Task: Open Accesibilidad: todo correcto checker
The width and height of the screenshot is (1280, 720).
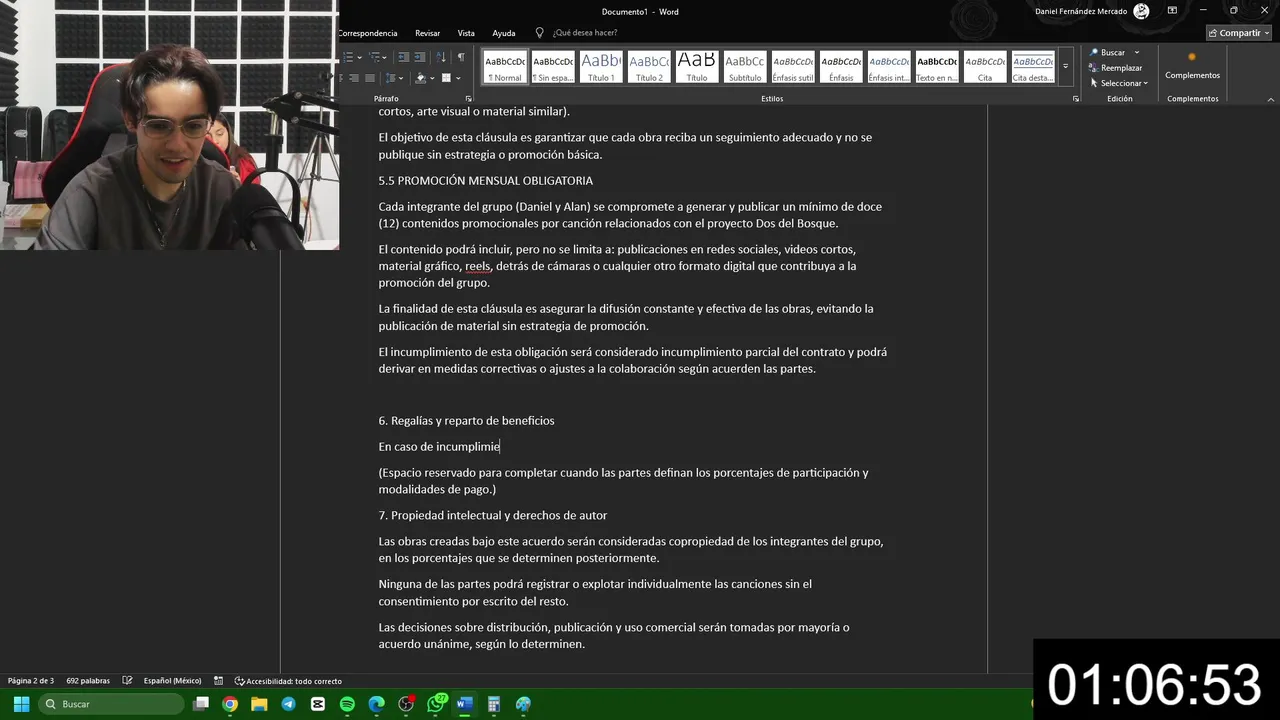Action: pos(288,681)
